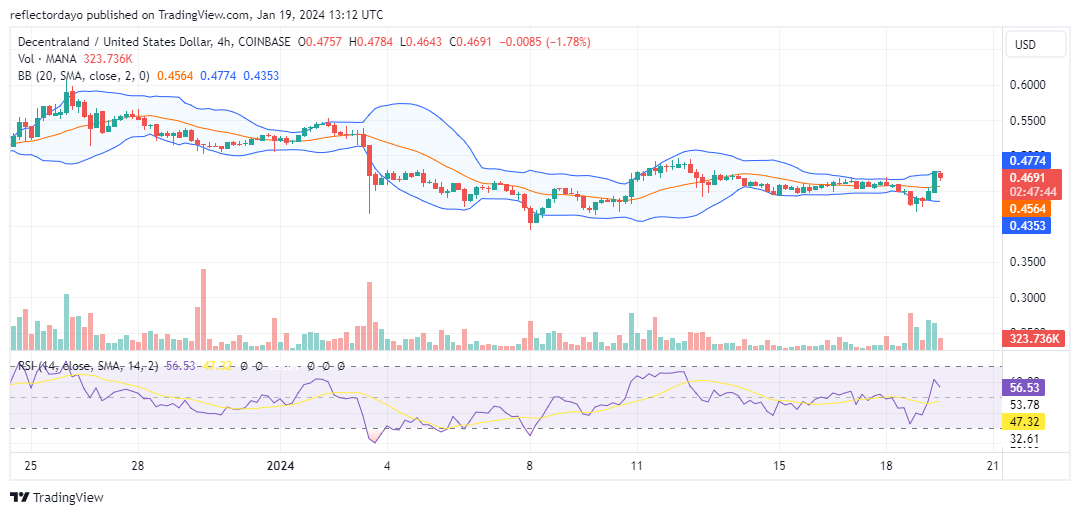Click the 0.6000 price axis tick
The width and height of the screenshot is (1080, 515).
[1028, 85]
